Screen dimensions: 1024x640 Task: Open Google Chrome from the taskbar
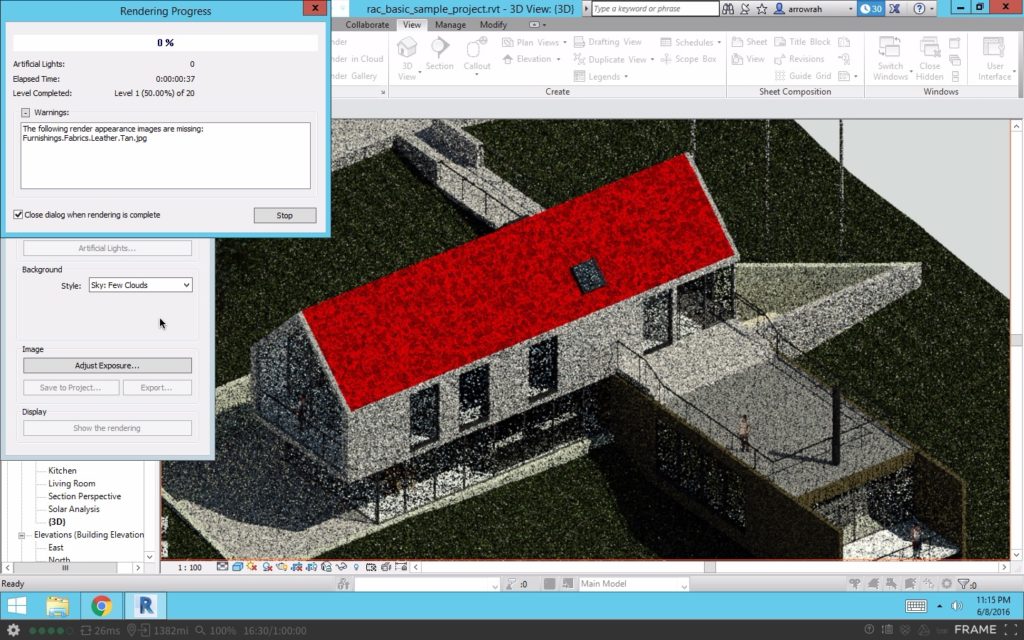[101, 605]
